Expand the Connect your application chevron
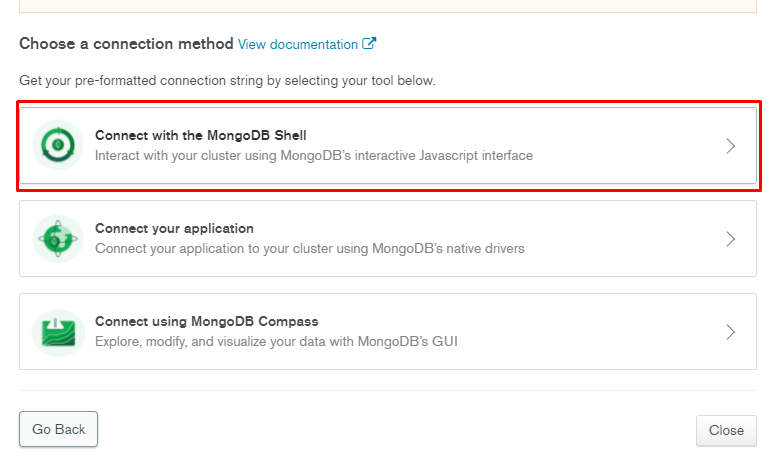This screenshot has height=473, width=770. (x=731, y=239)
